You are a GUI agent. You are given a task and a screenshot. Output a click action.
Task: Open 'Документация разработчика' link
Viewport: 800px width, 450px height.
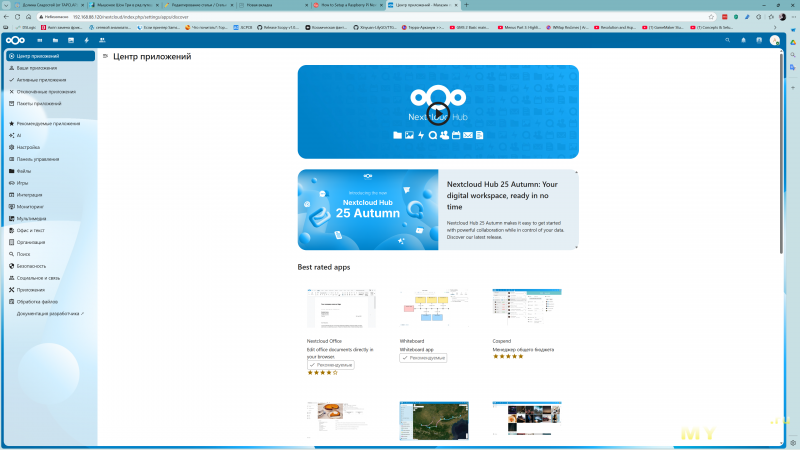pyautogui.click(x=50, y=313)
